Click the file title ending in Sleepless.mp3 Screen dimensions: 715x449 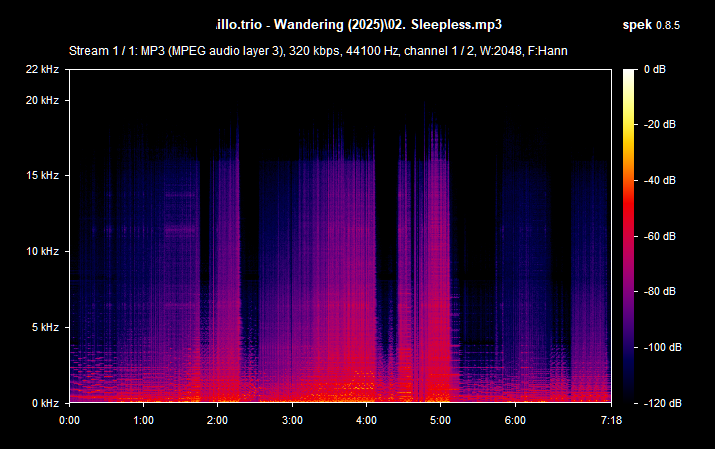point(358,25)
